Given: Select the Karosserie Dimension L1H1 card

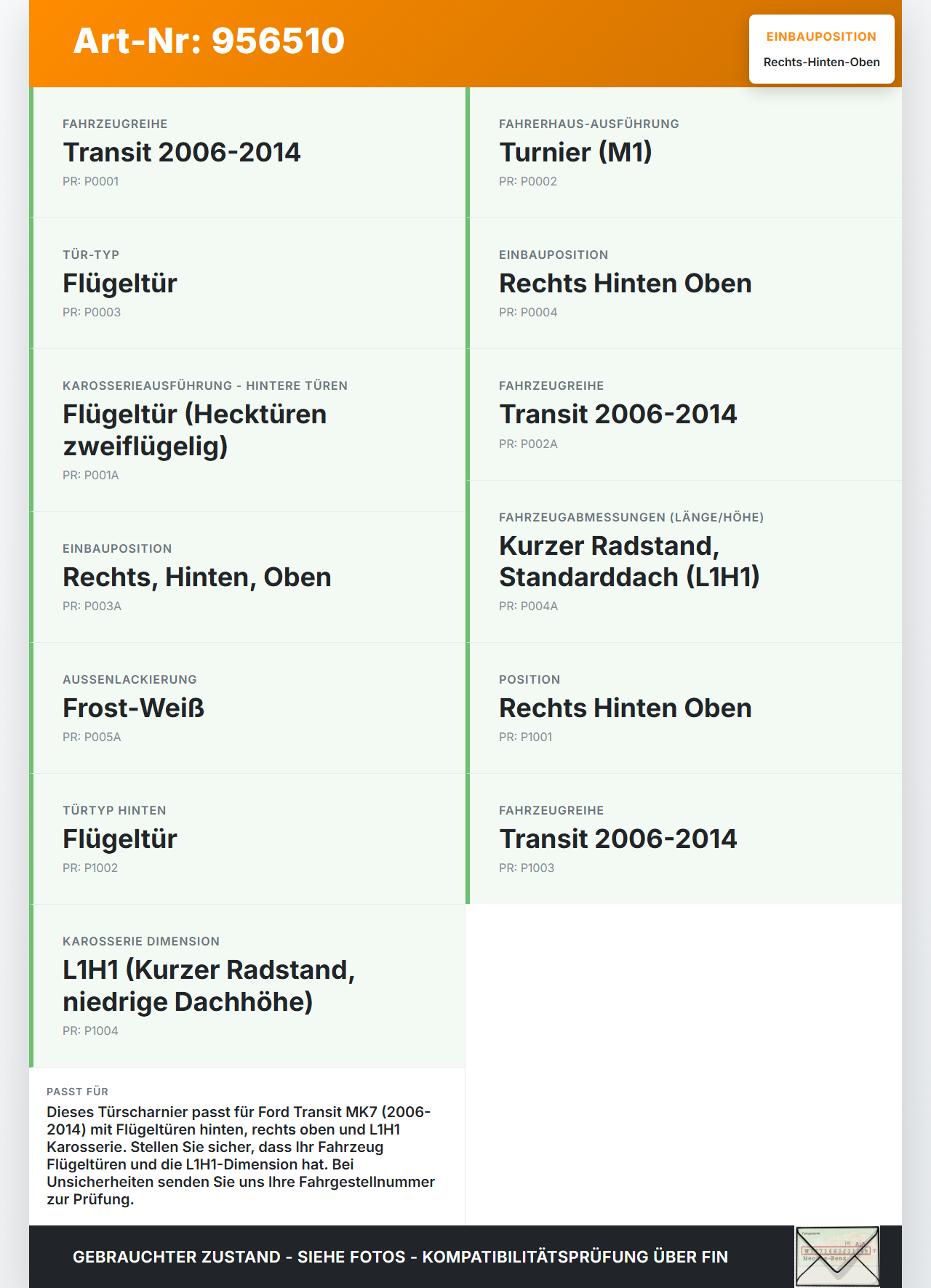Looking at the screenshot, I should [x=247, y=985].
